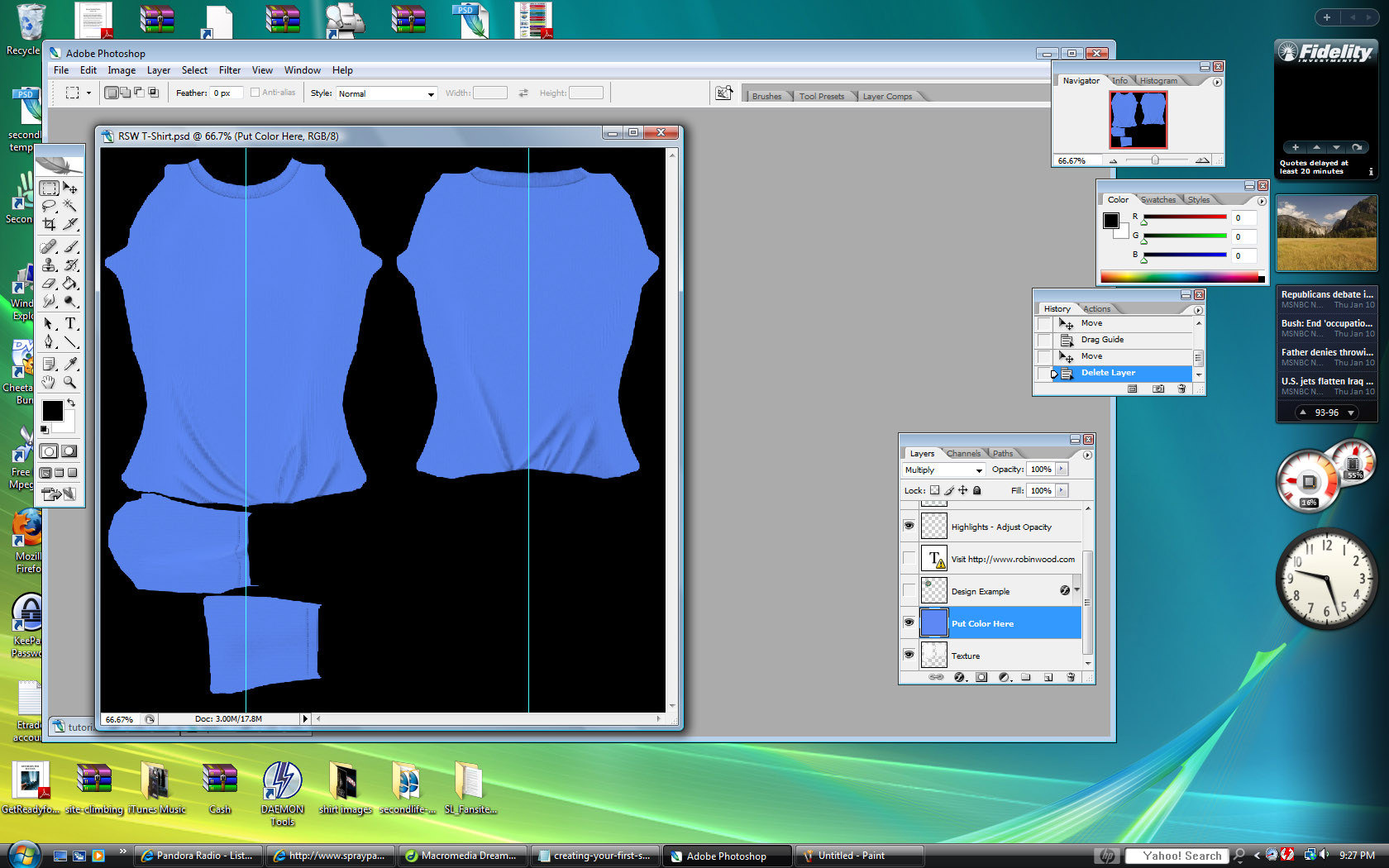Pick the Eraser tool

(50, 282)
